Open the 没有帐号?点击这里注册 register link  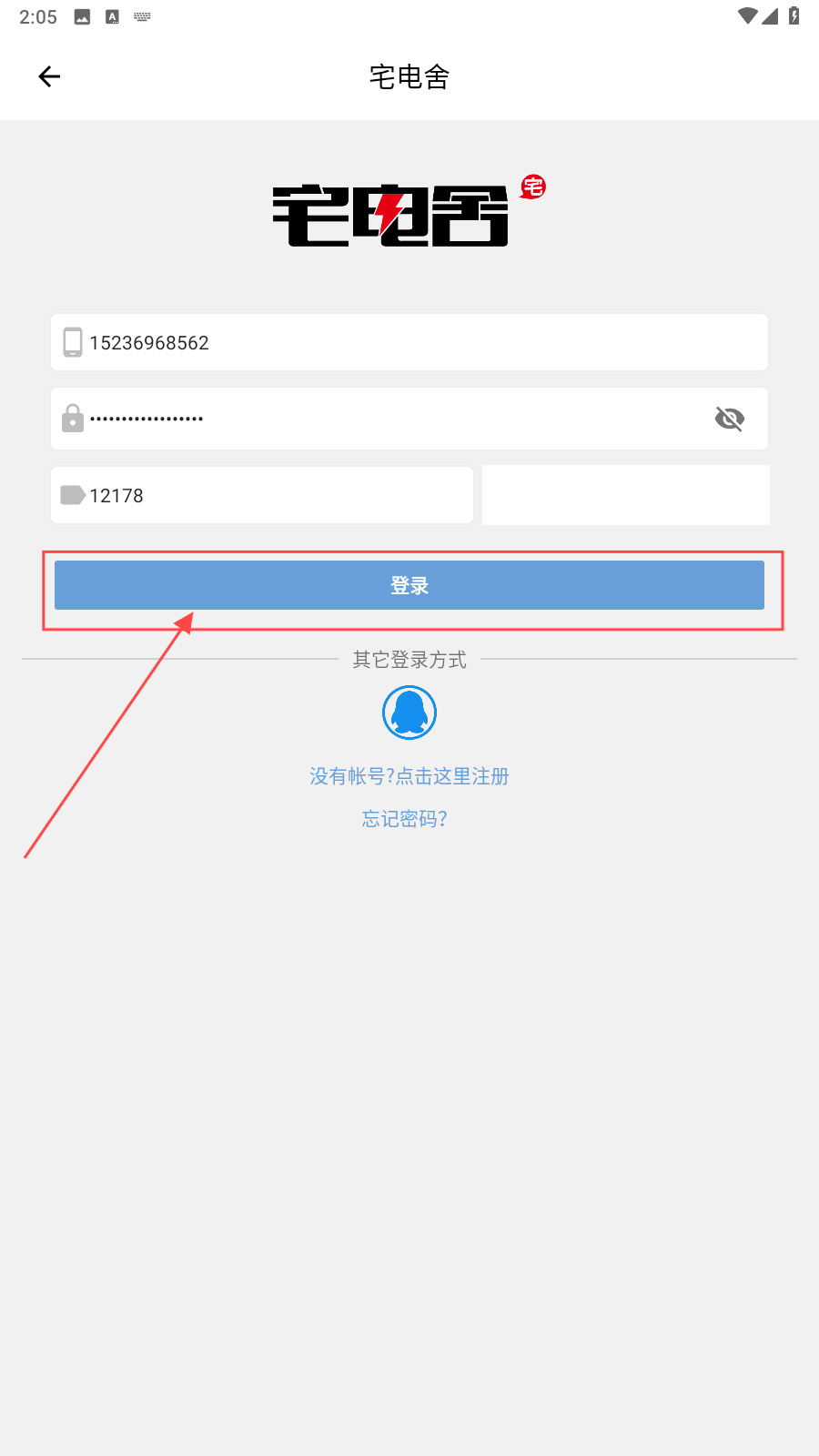pyautogui.click(x=409, y=776)
